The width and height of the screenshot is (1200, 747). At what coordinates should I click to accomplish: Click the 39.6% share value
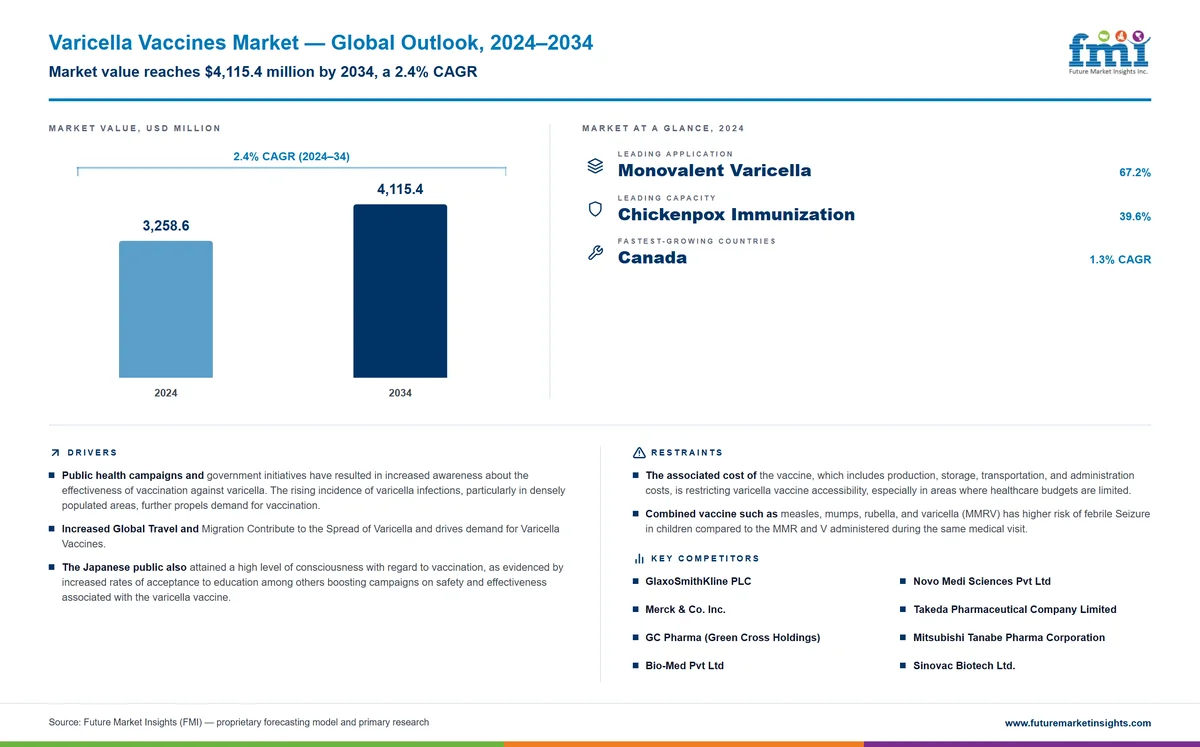(x=1135, y=216)
